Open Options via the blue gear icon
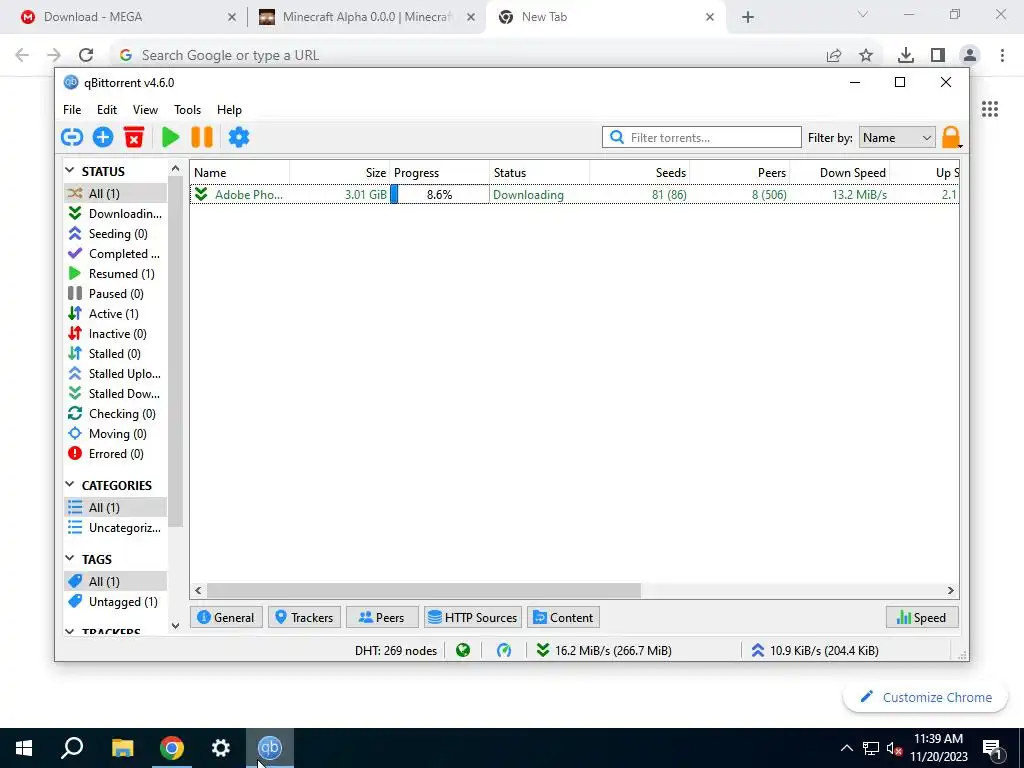The width and height of the screenshot is (1024, 768). point(238,137)
